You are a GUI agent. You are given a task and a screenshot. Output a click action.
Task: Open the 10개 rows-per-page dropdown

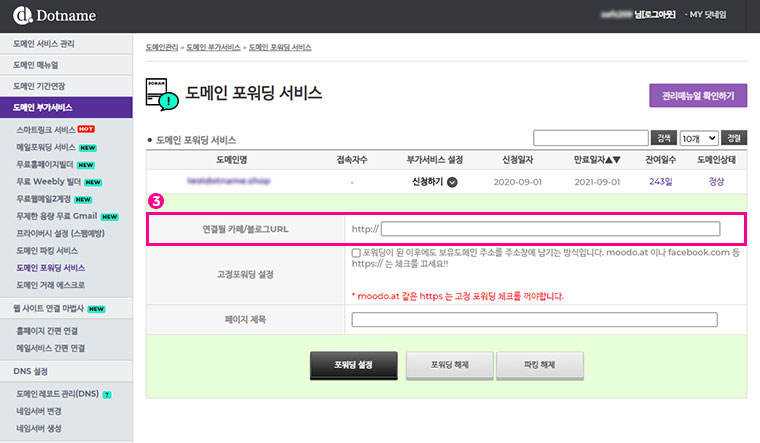pos(697,138)
